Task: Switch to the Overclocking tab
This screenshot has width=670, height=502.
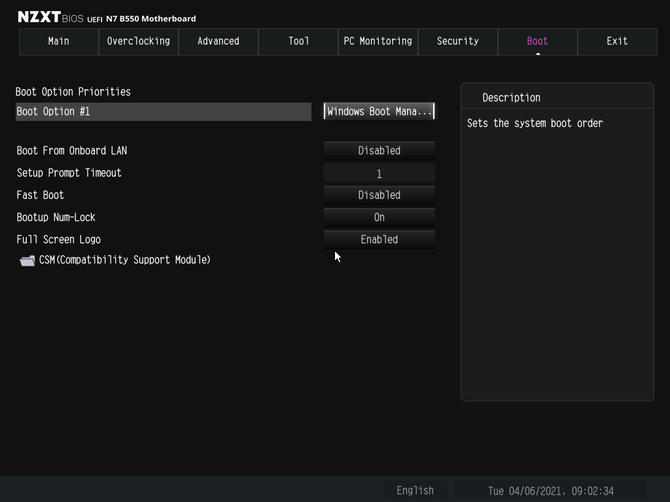Action: (138, 41)
